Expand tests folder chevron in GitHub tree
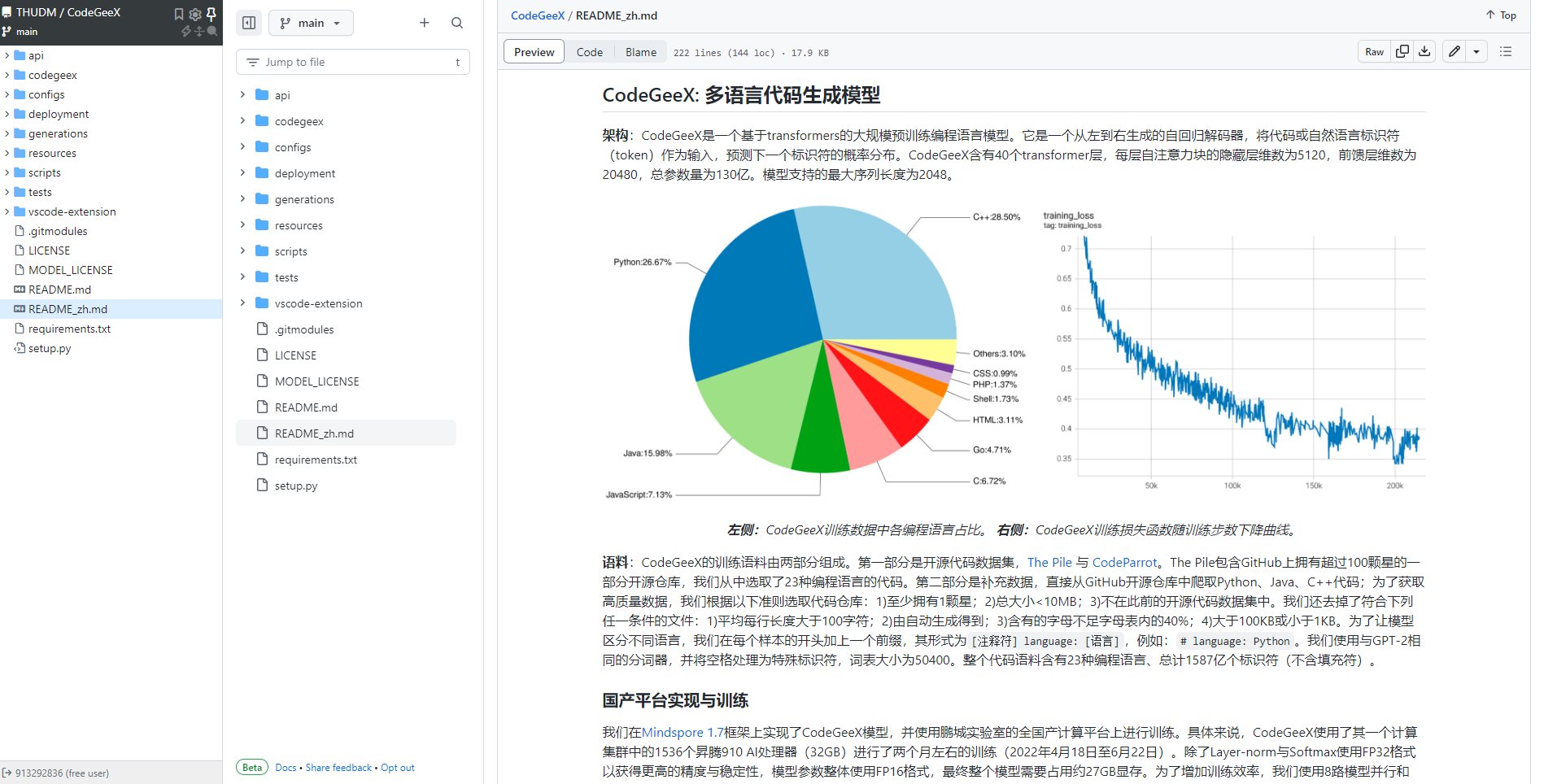 242,277
